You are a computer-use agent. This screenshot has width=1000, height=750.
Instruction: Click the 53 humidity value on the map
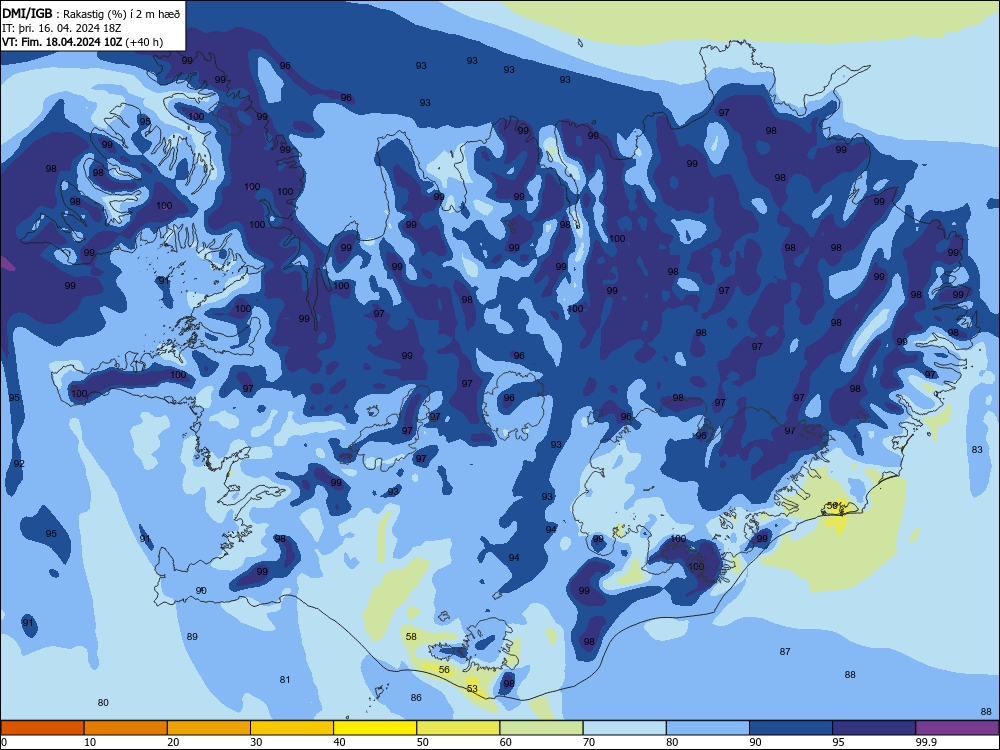tap(472, 689)
